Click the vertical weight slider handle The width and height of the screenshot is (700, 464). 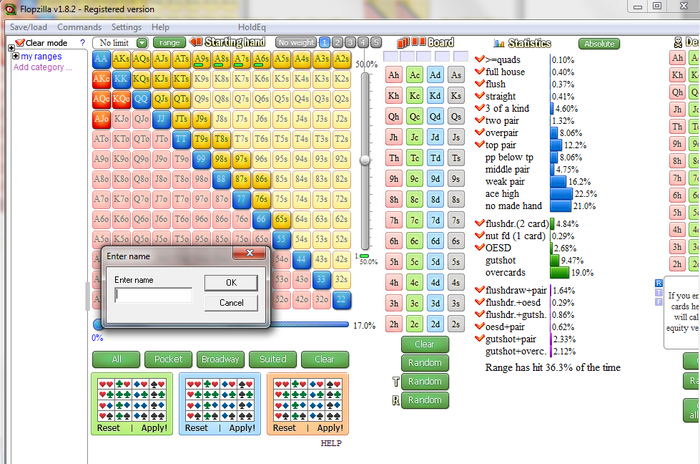tap(365, 160)
